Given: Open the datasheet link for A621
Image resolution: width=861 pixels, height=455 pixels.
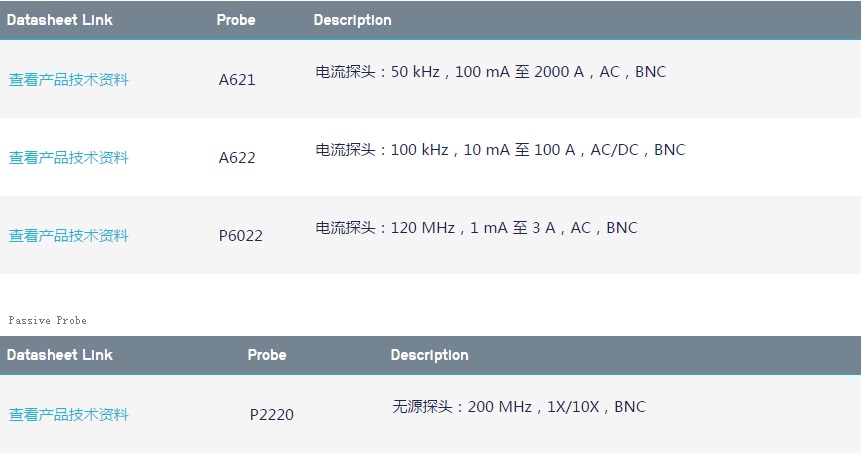Looking at the screenshot, I should pos(69,80).
